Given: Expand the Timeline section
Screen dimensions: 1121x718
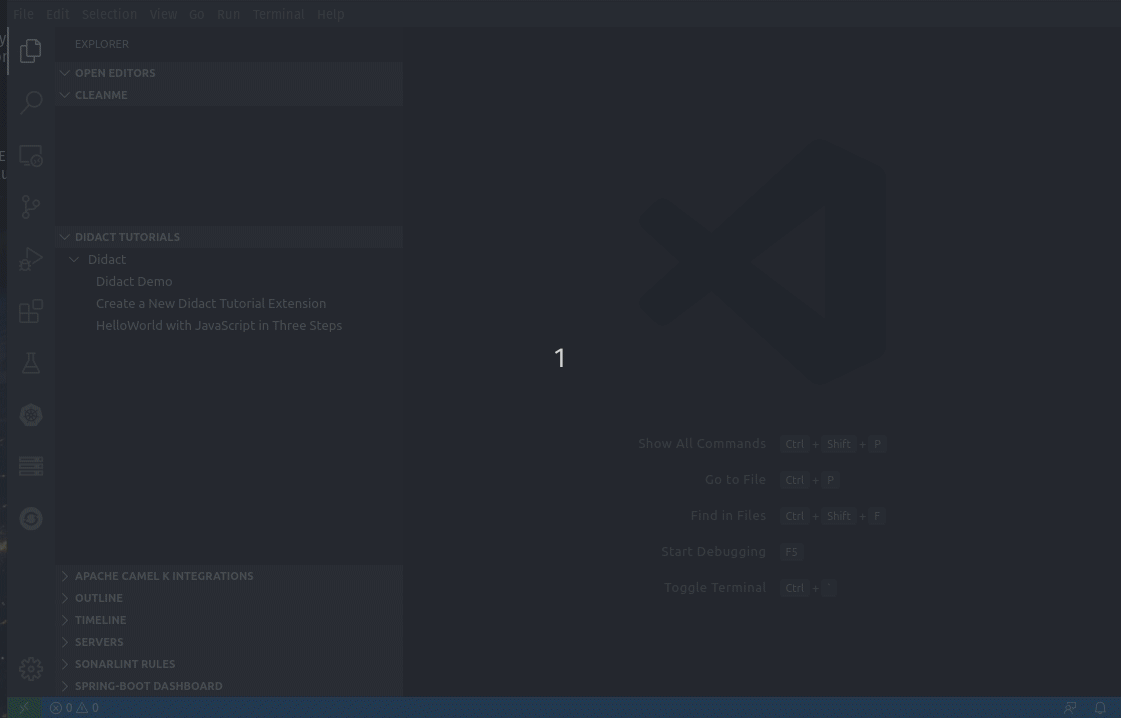Looking at the screenshot, I should pos(229,620).
